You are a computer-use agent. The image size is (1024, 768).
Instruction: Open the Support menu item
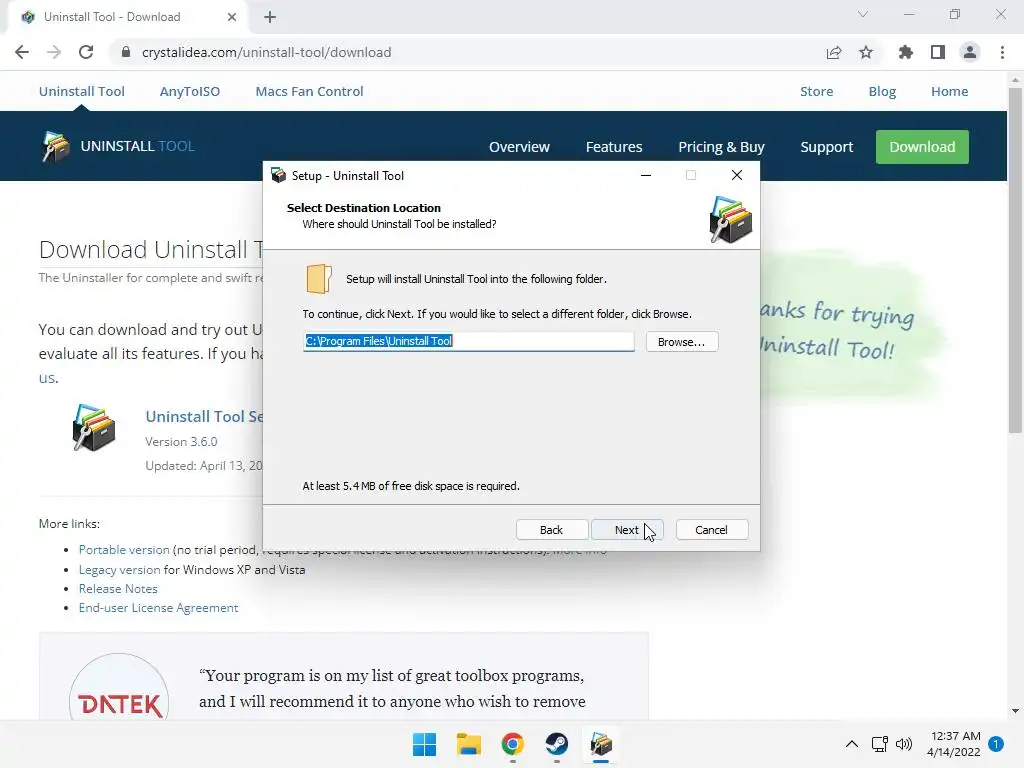[x=827, y=147]
